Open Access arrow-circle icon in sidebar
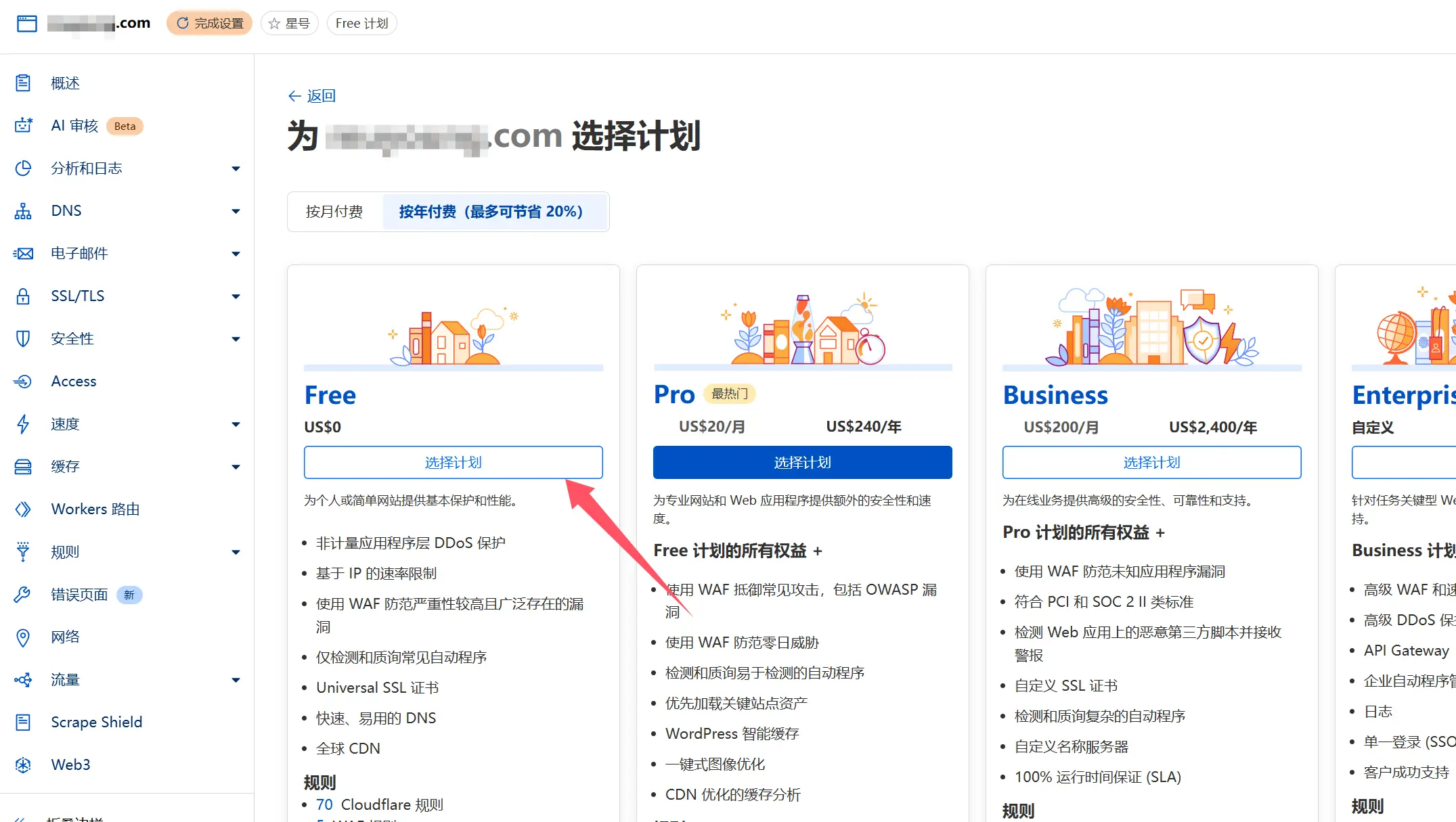The height and width of the screenshot is (822, 1456). click(x=23, y=382)
